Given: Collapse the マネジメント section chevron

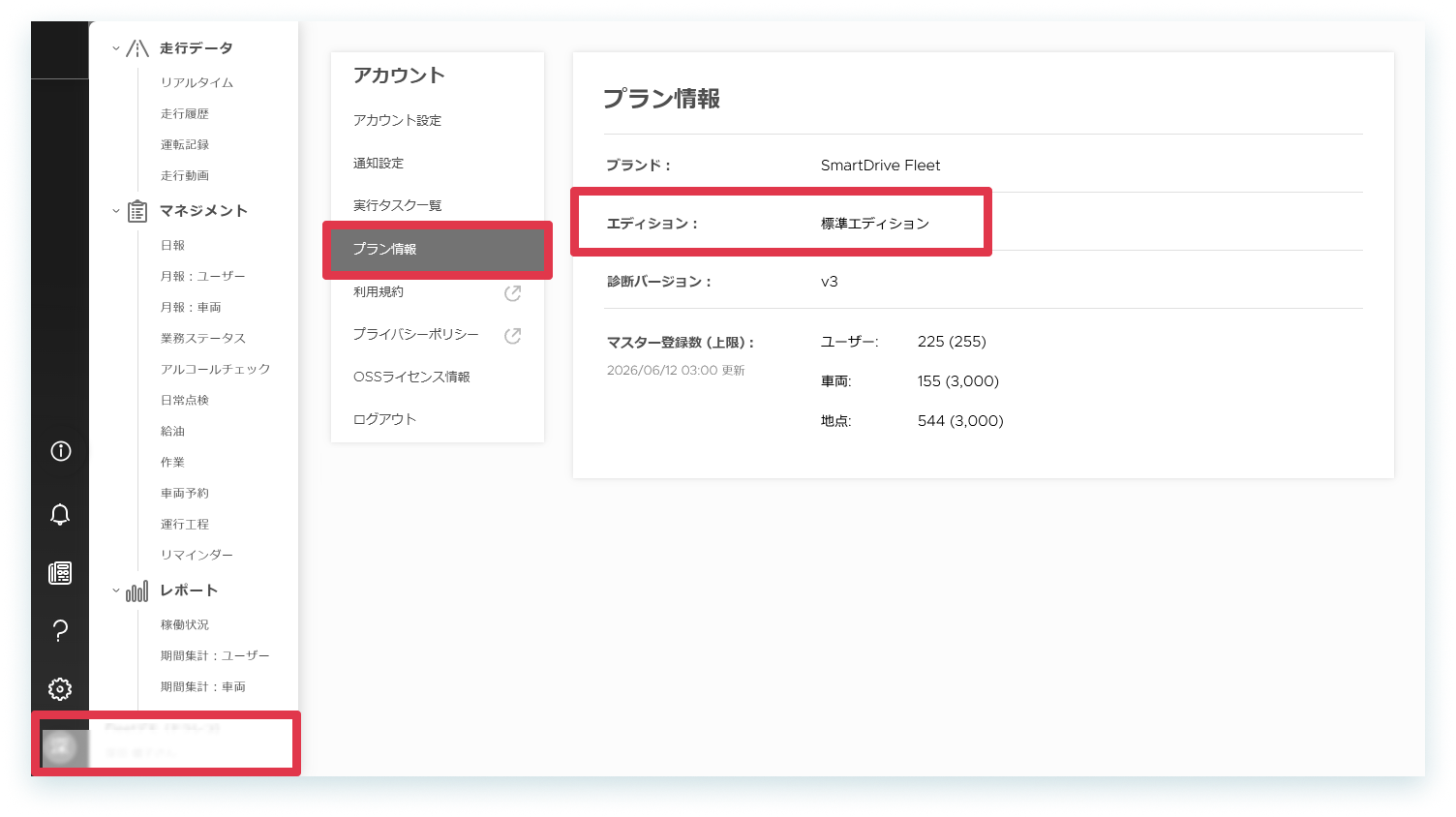Looking at the screenshot, I should coord(116,211).
